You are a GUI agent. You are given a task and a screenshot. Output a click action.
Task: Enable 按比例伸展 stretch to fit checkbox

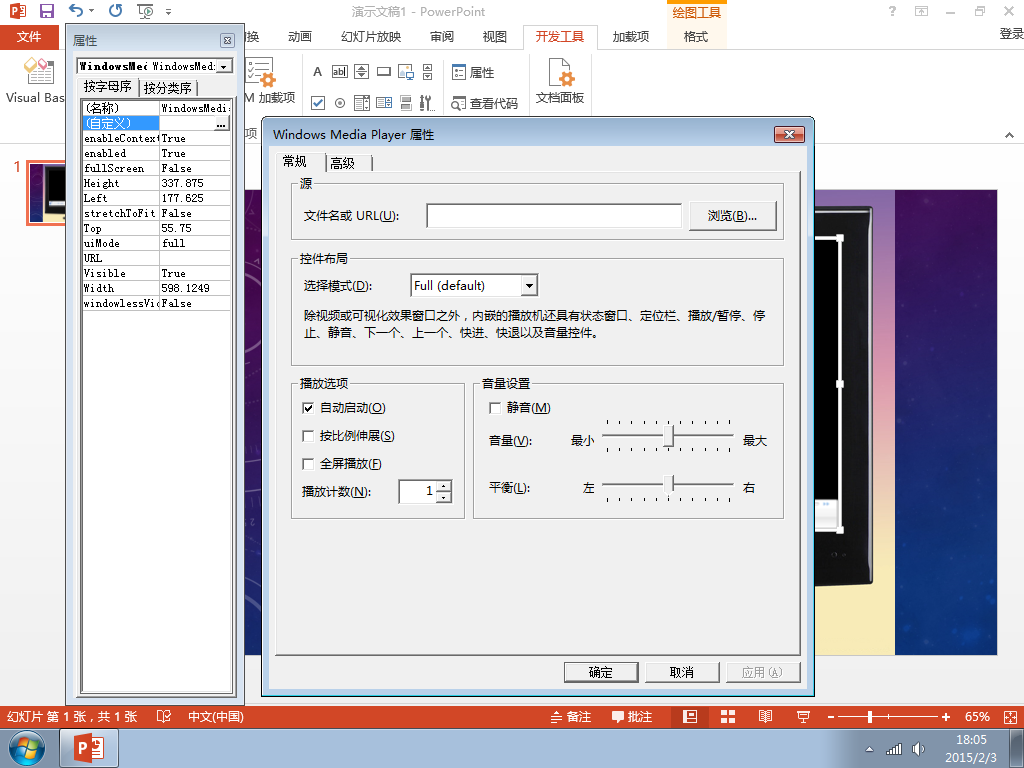308,436
